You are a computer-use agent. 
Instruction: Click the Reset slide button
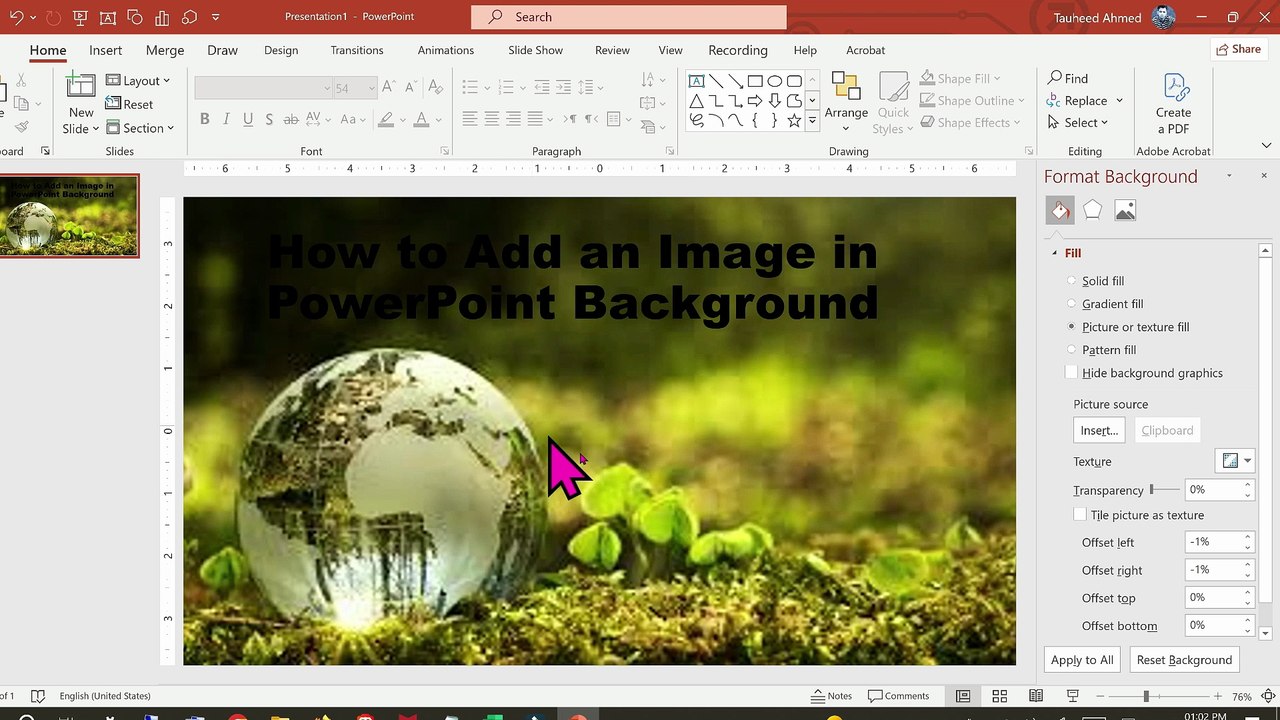(129, 104)
